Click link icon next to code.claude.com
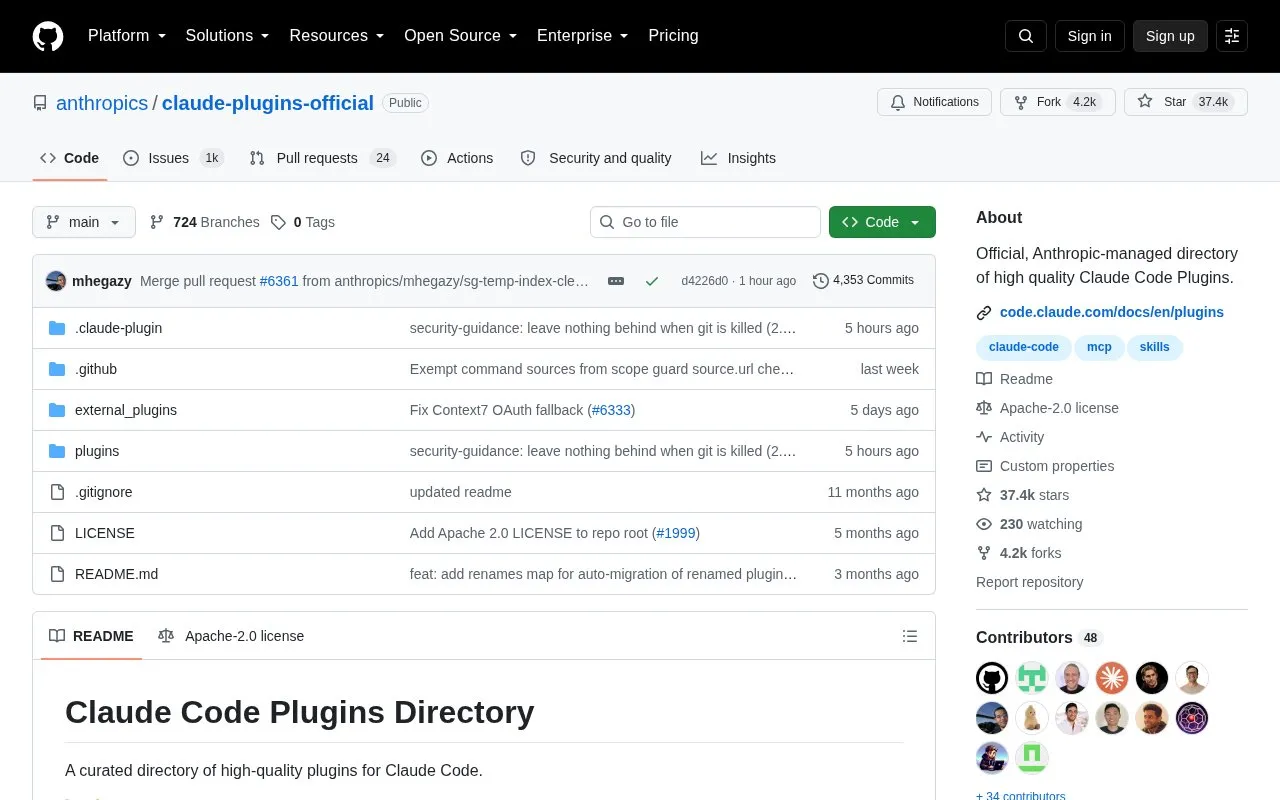 [984, 313]
